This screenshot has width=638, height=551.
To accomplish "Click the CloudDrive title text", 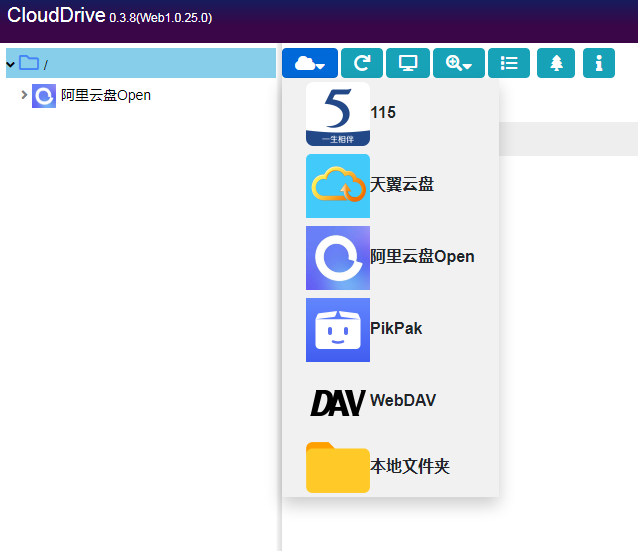I will click(56, 15).
